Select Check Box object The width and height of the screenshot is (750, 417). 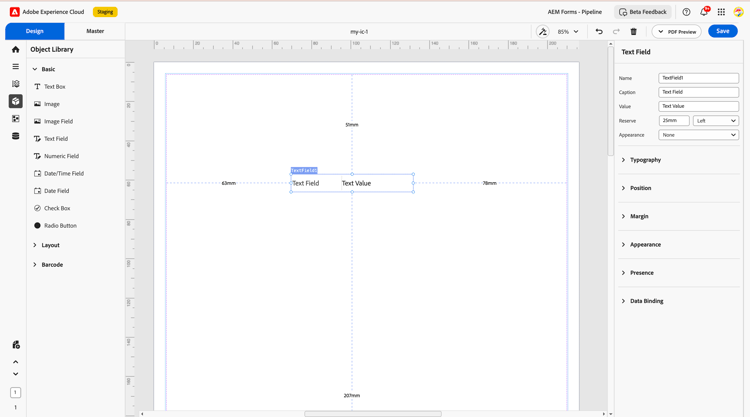[x=52, y=208]
